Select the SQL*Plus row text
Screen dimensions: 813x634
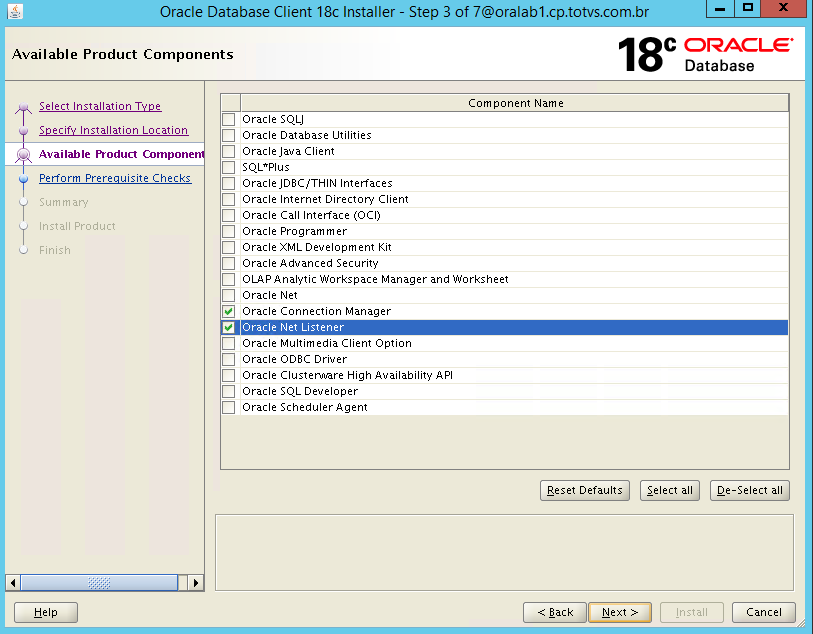(265, 167)
